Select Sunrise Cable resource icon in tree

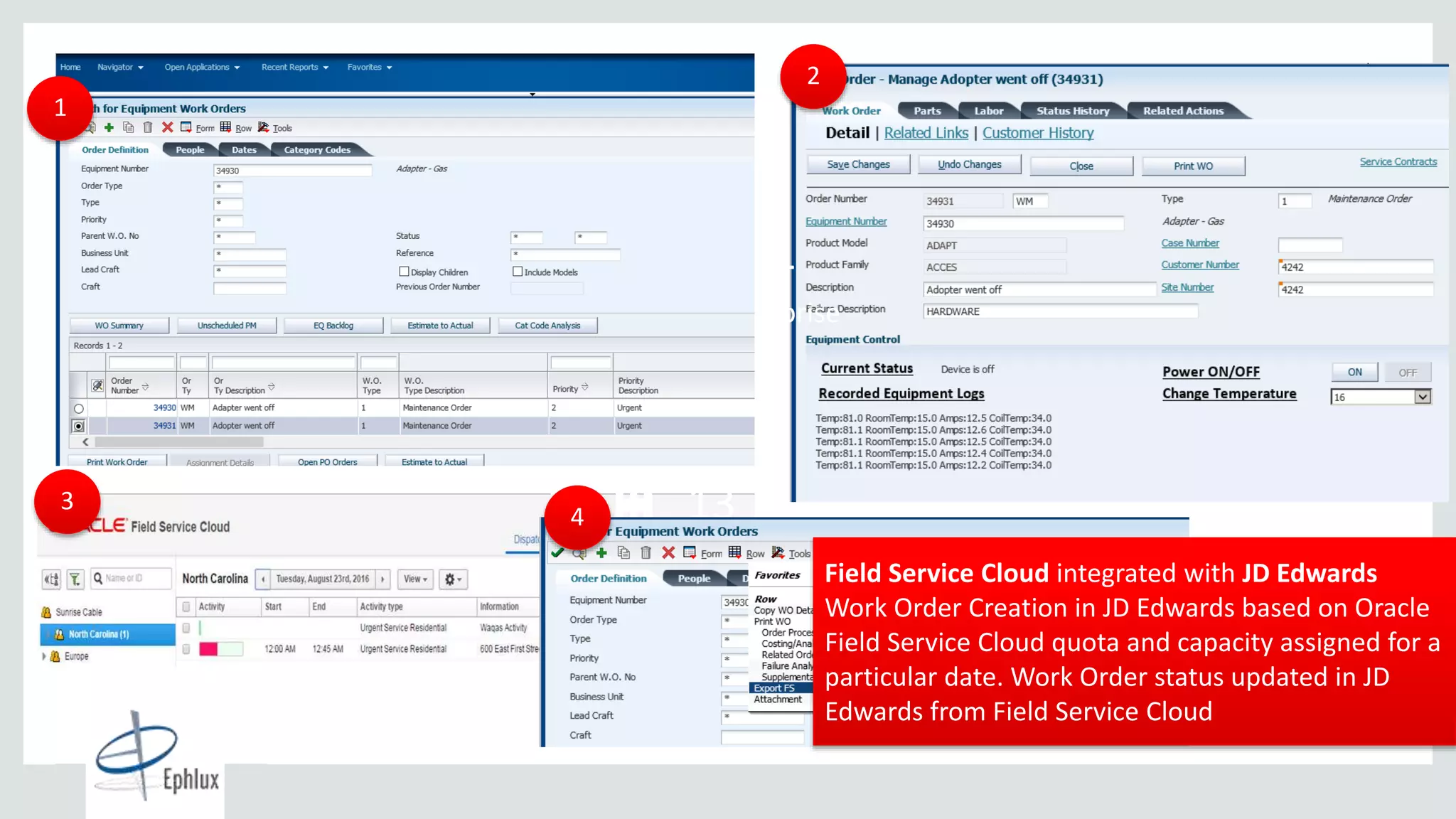46,612
